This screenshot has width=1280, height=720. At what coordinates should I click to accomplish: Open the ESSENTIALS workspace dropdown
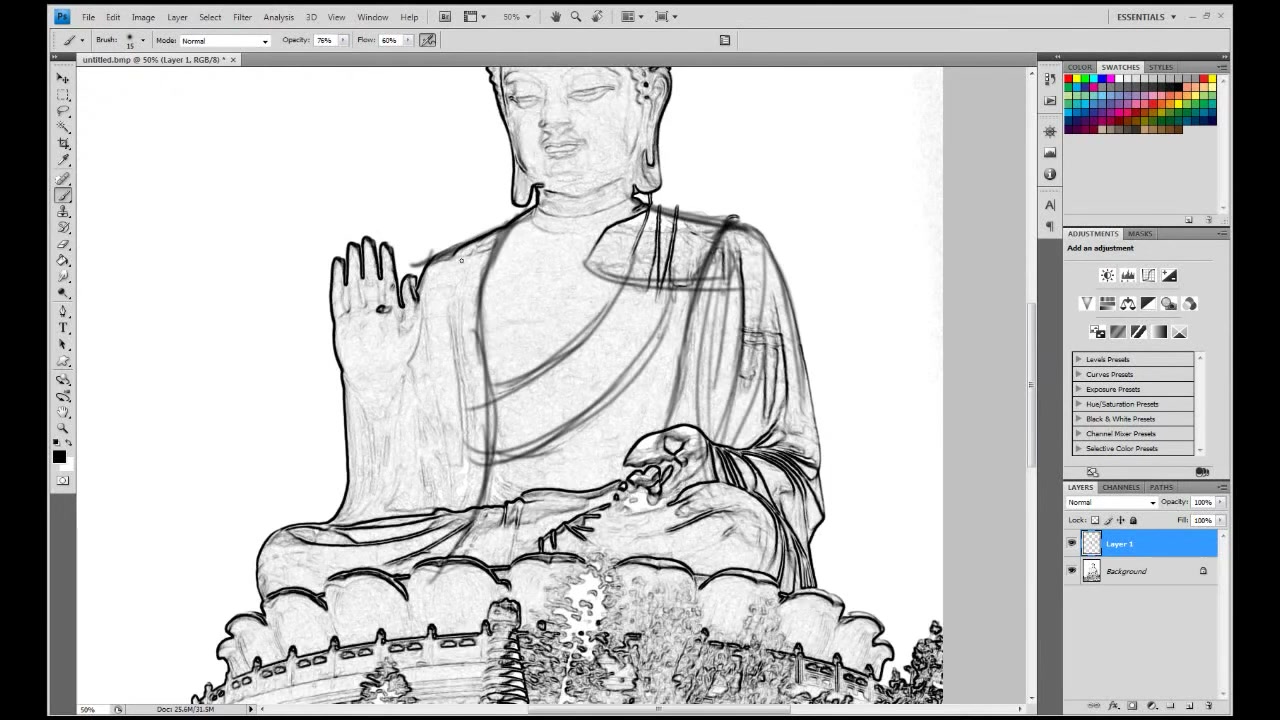pos(1146,17)
